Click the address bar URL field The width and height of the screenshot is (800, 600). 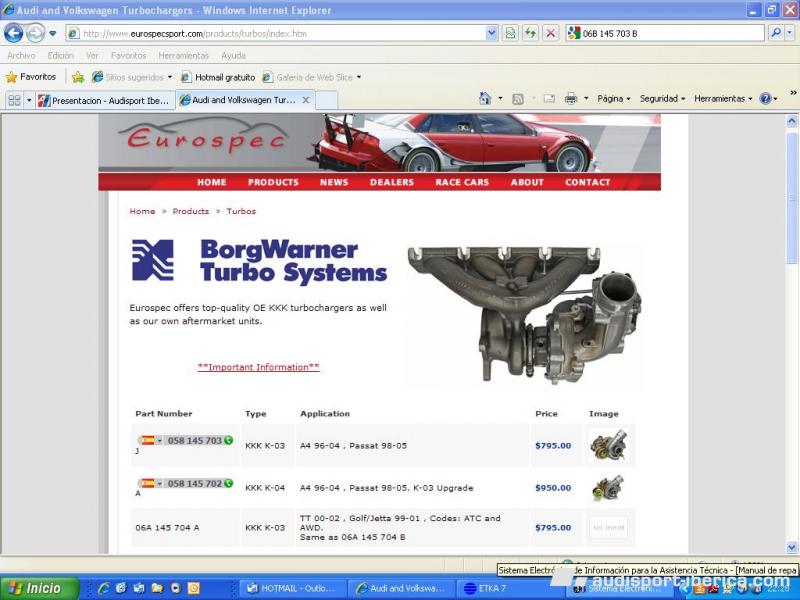[x=276, y=34]
